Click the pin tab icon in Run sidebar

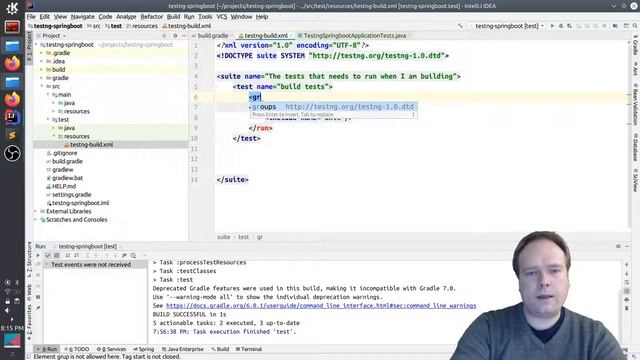coord(38,308)
